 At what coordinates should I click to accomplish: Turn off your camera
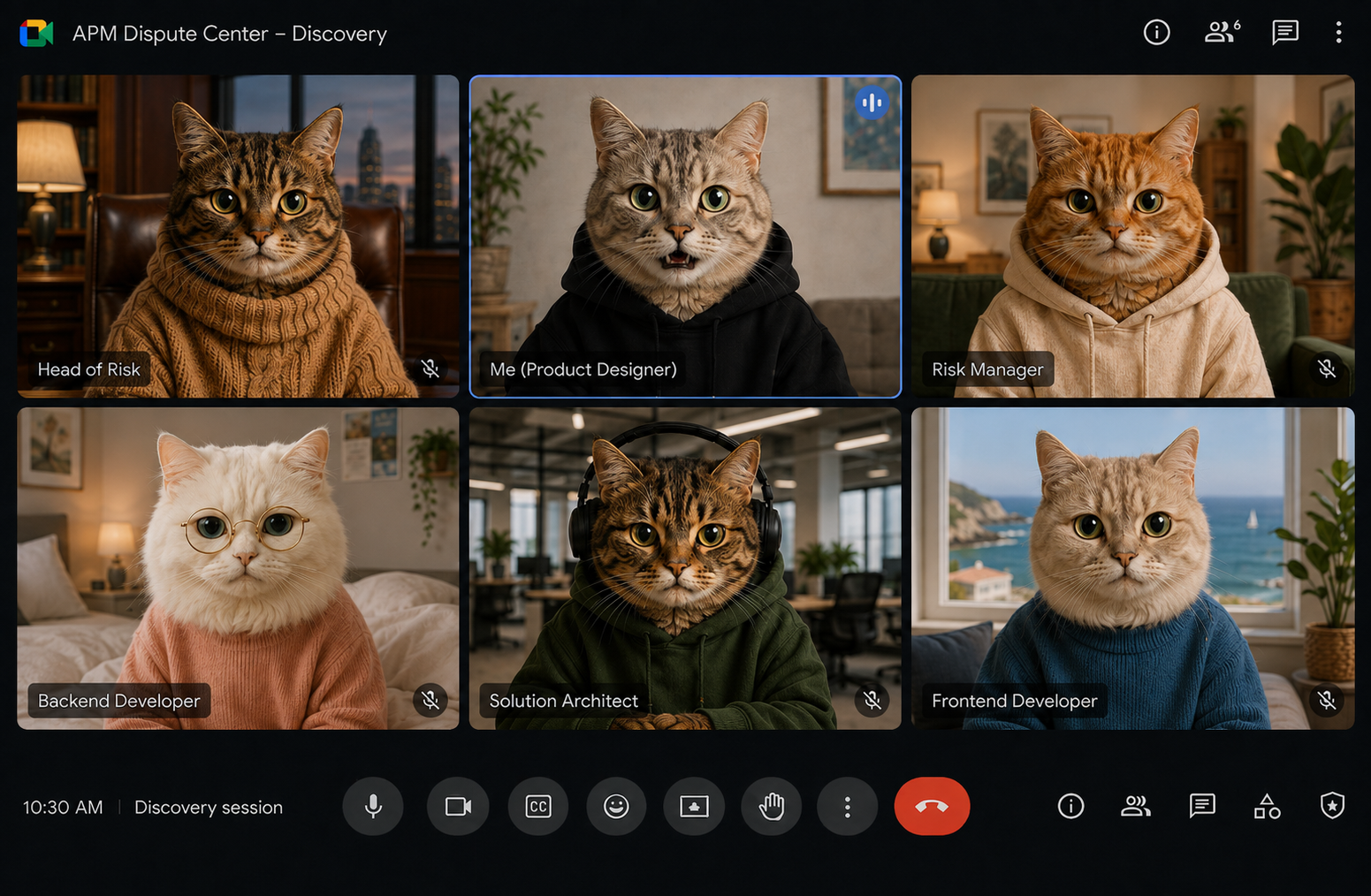point(458,806)
